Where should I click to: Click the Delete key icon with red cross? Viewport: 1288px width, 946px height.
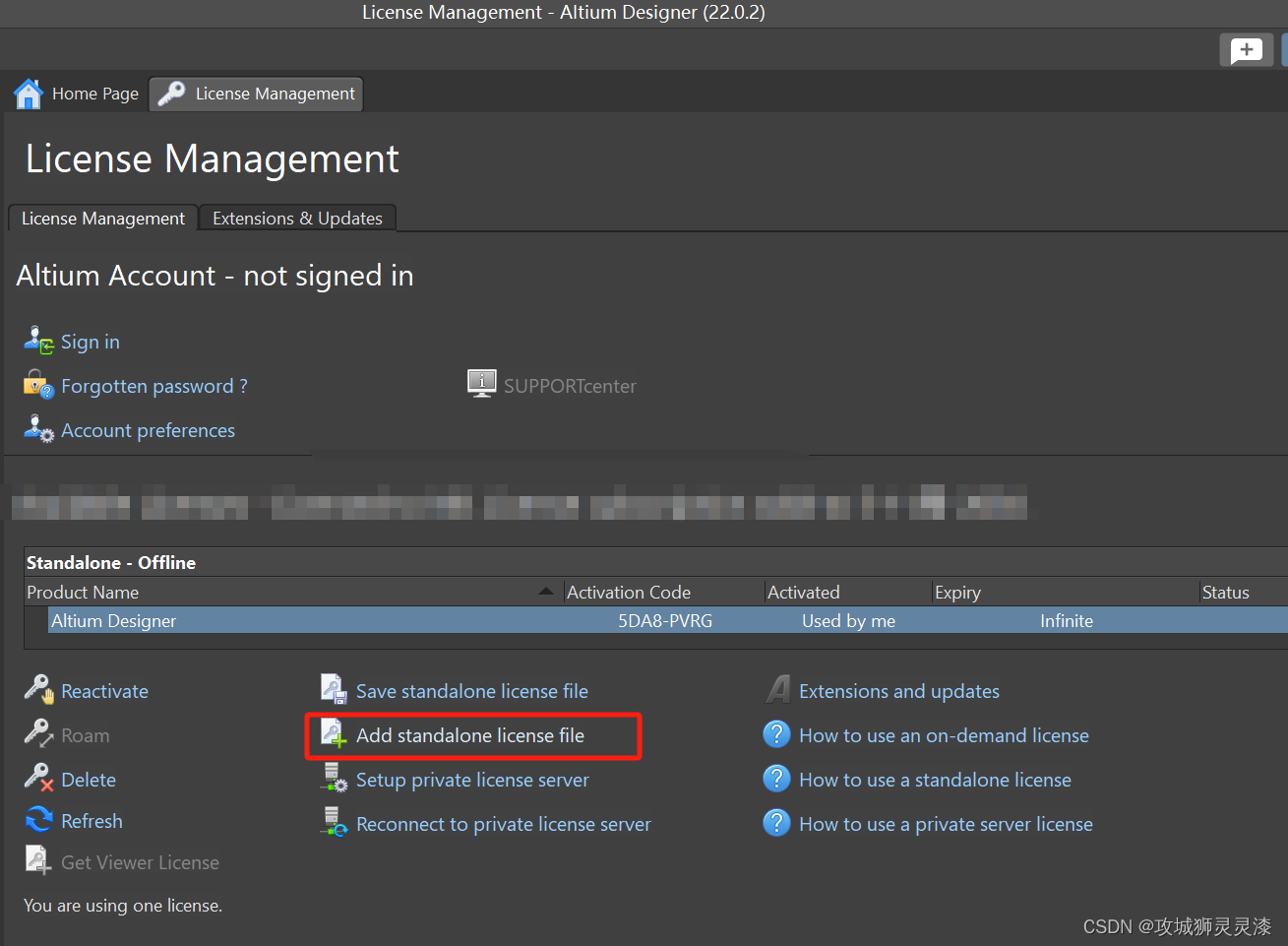pyautogui.click(x=38, y=779)
